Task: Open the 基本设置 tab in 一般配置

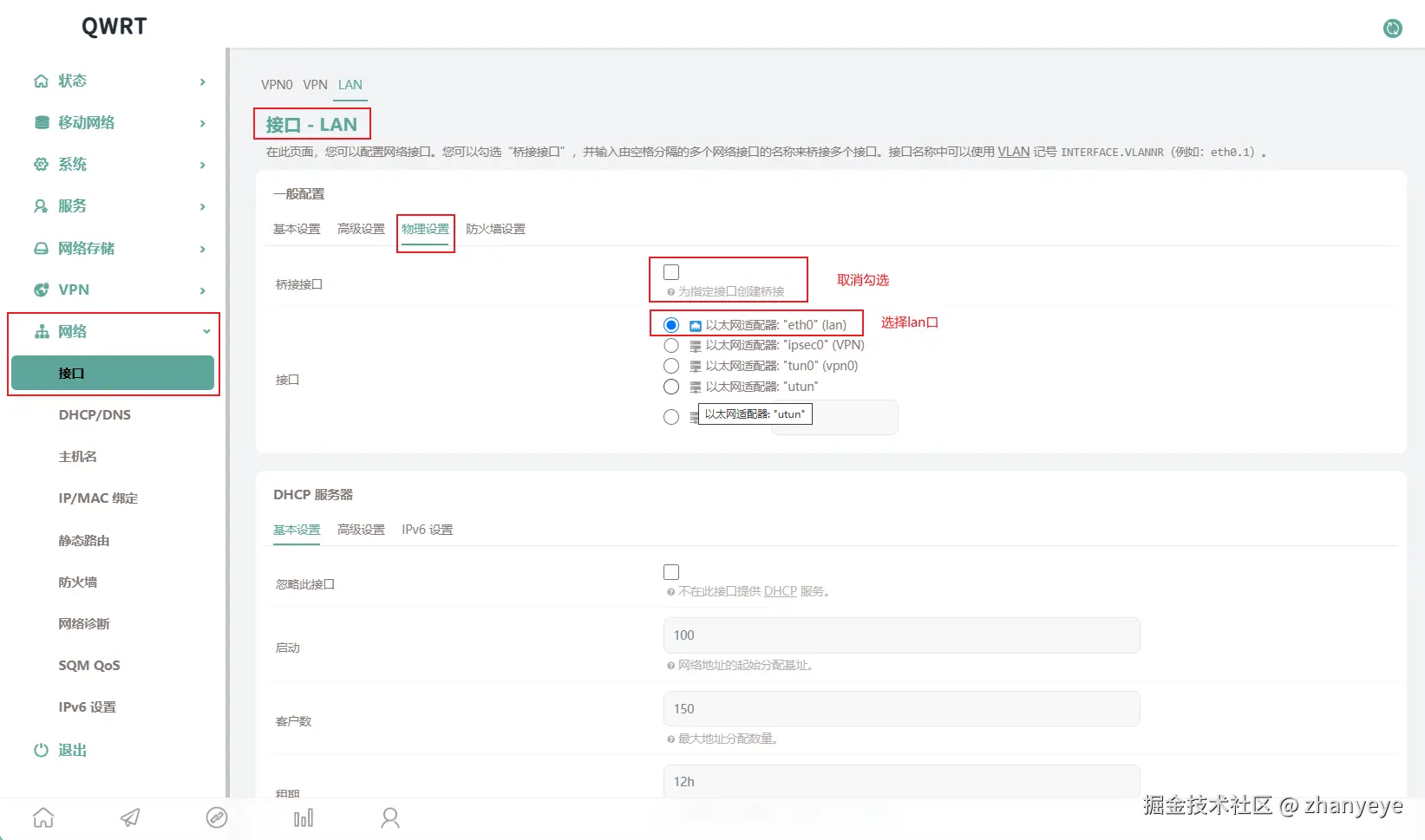Action: pos(297,229)
